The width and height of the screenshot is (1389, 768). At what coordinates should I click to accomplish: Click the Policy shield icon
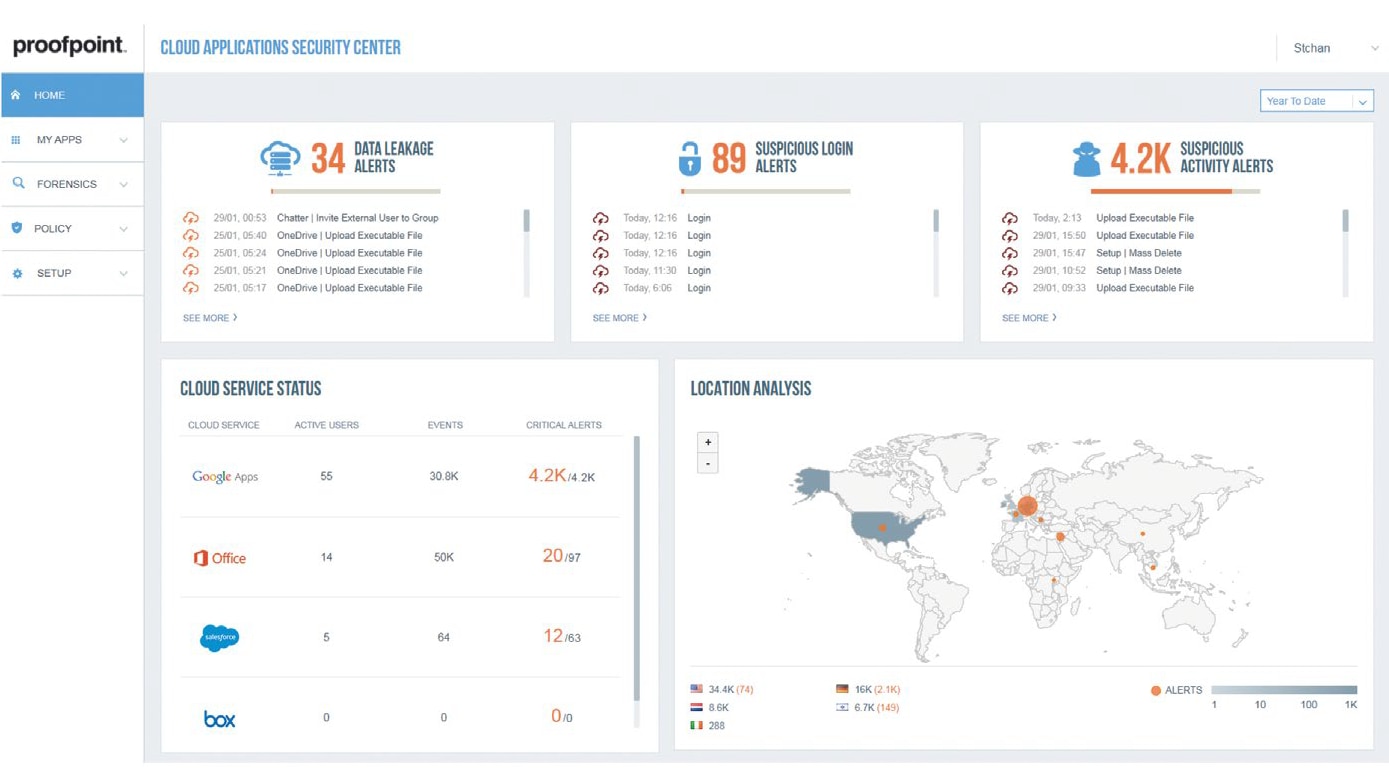(15, 228)
